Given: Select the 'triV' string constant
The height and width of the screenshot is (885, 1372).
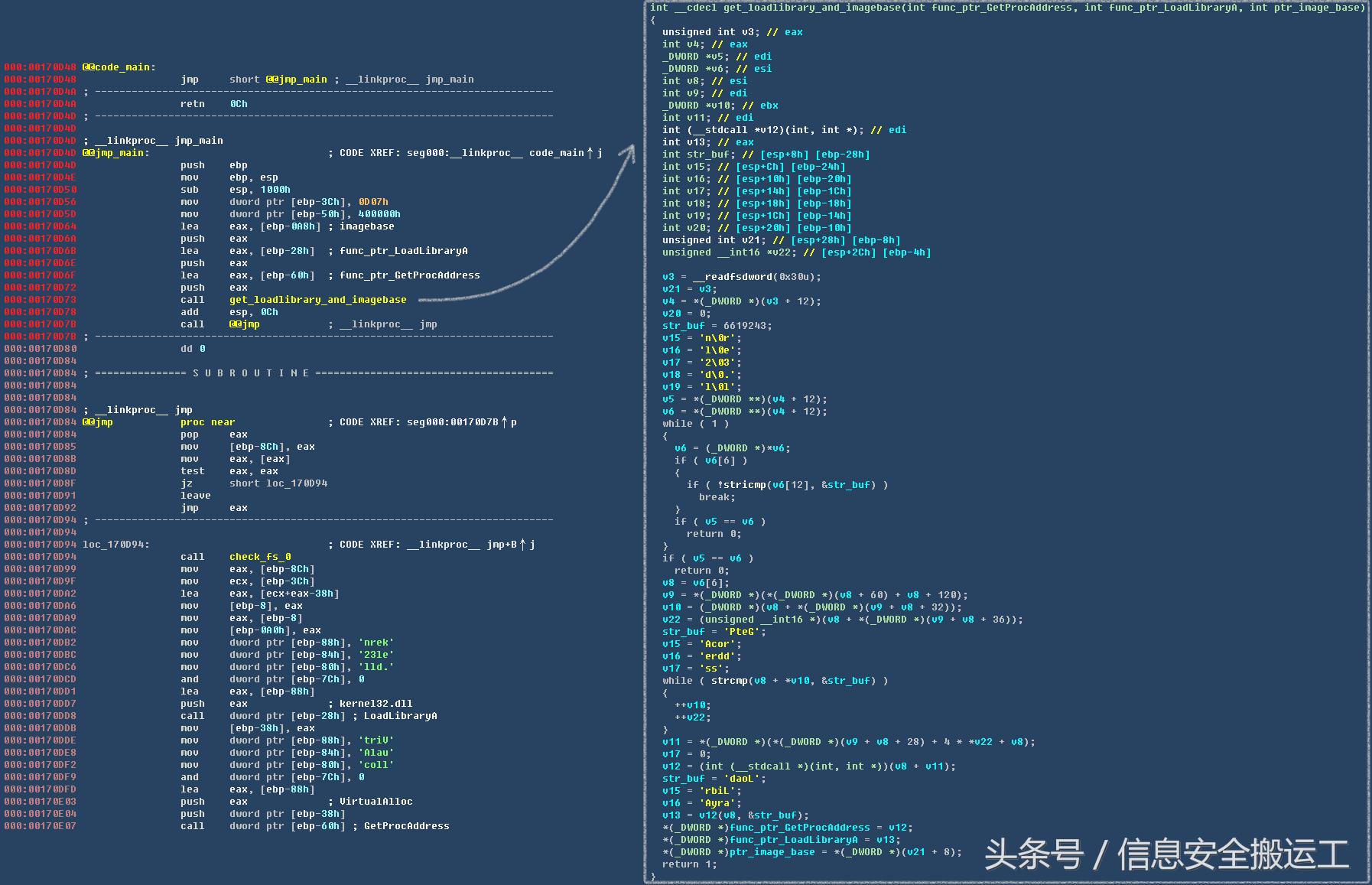Looking at the screenshot, I should tap(376, 740).
